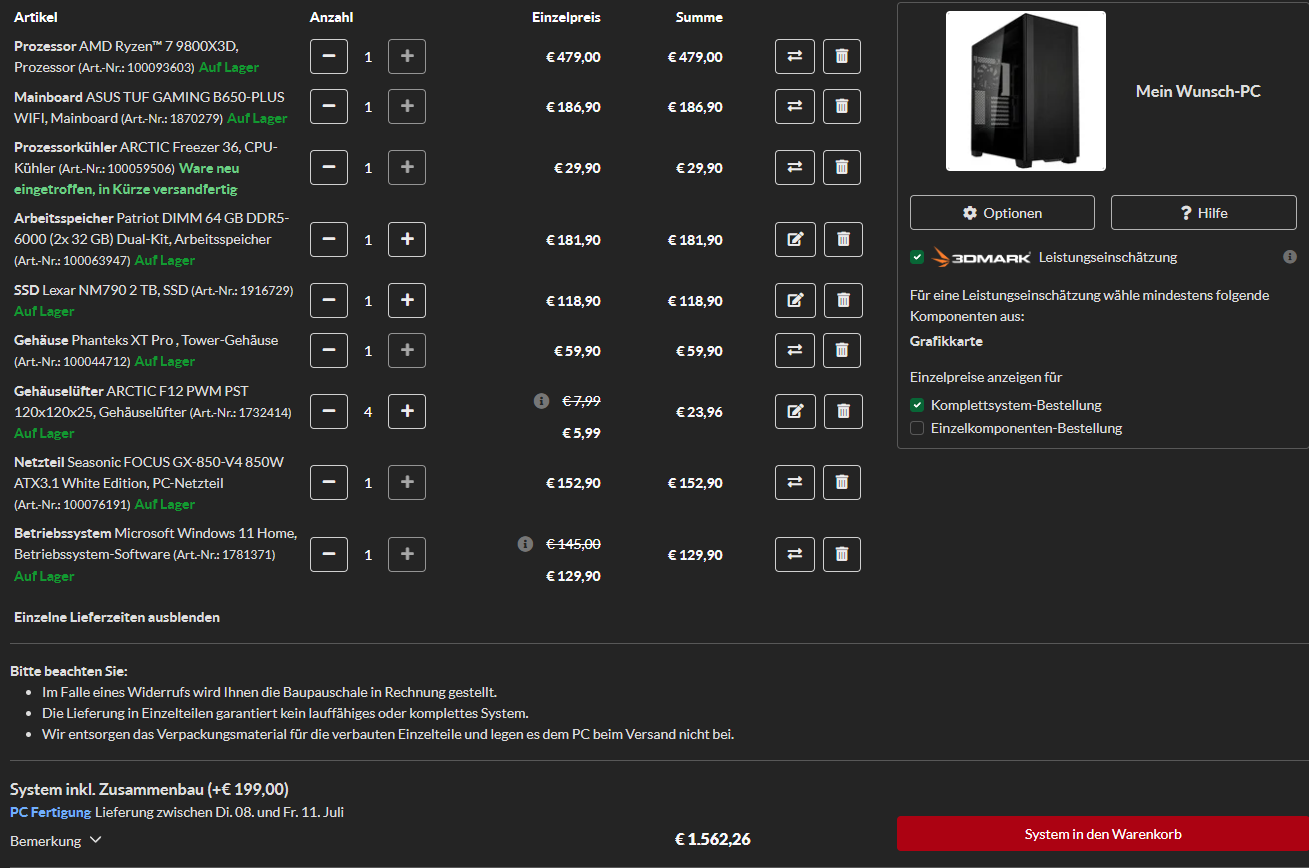Decrease quantity of the Phanteks XT Pro case
1309x868 pixels.
(x=329, y=350)
